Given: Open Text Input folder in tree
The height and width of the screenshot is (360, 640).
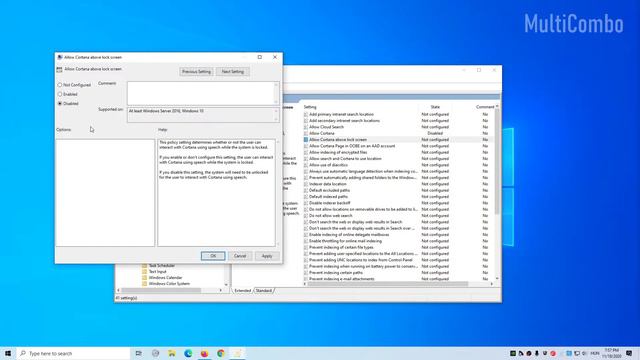Looking at the screenshot, I should tap(157, 271).
